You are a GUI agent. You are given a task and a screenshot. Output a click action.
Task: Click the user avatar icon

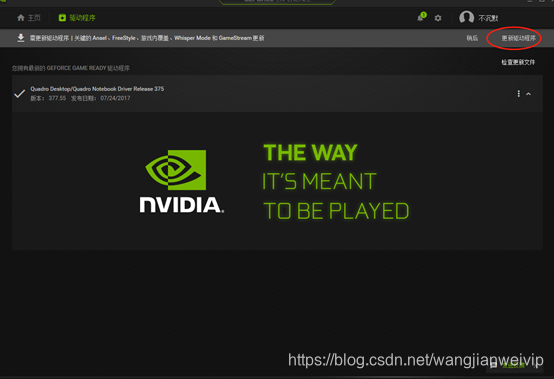click(466, 17)
